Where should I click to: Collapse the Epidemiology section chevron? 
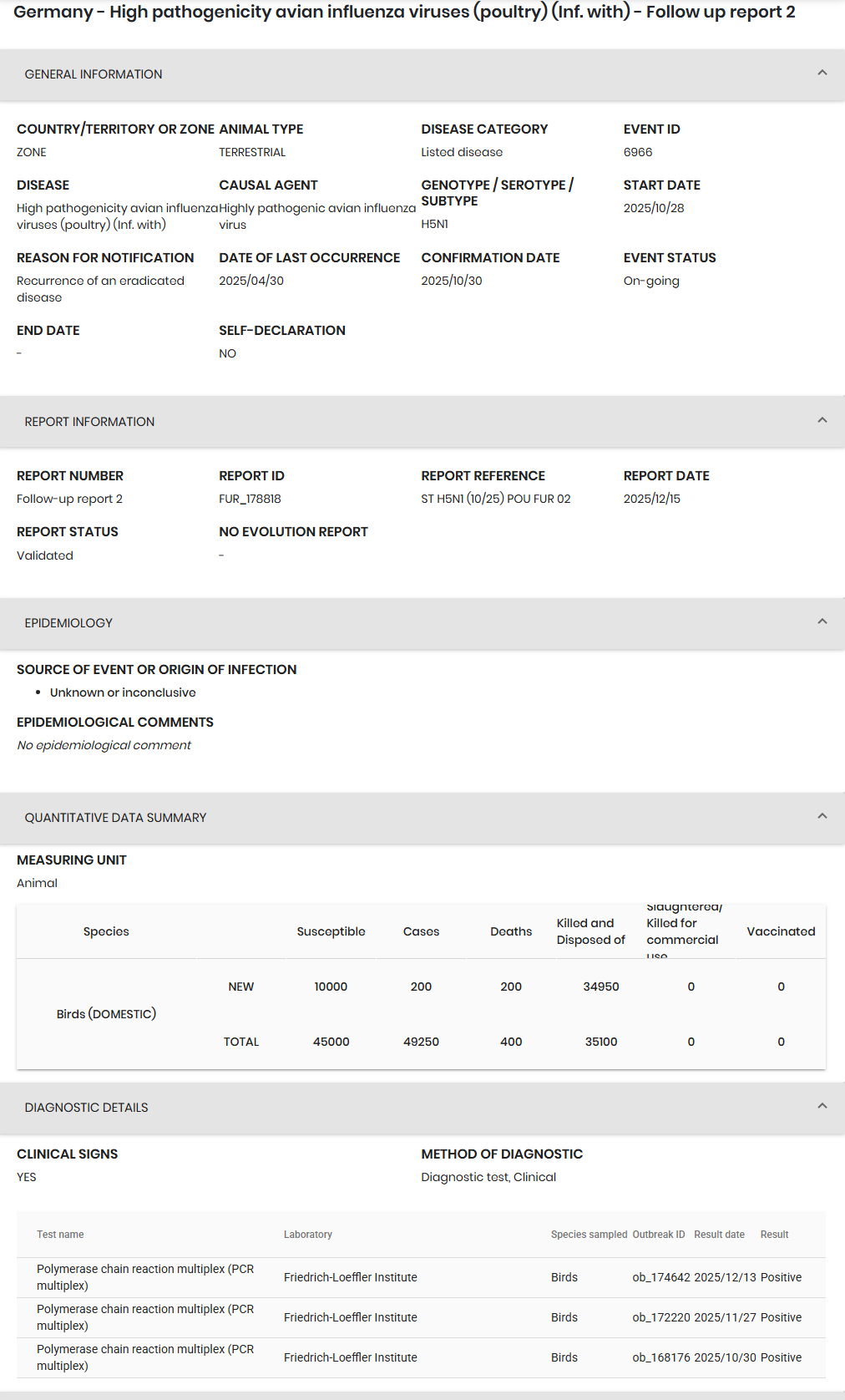(822, 622)
